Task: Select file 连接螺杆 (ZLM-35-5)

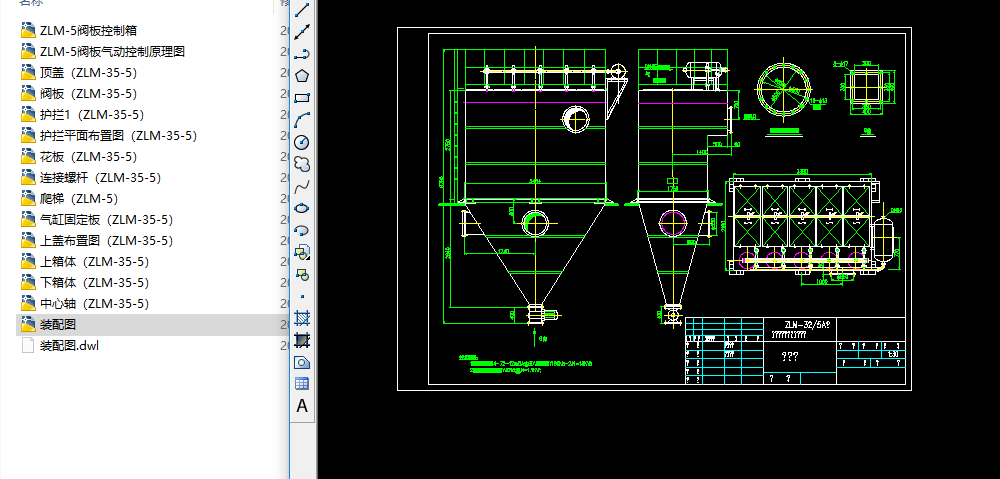Action: point(100,178)
